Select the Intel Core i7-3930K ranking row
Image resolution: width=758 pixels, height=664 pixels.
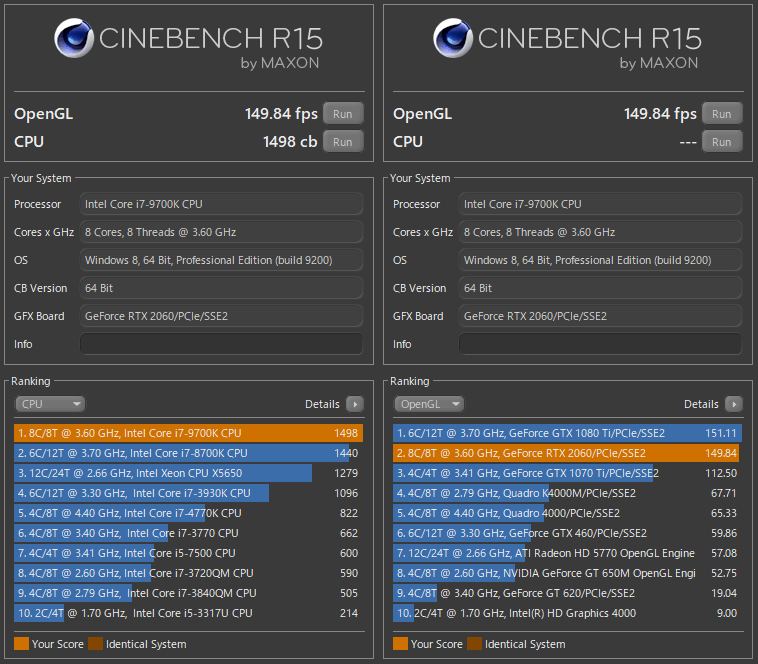[x=189, y=493]
